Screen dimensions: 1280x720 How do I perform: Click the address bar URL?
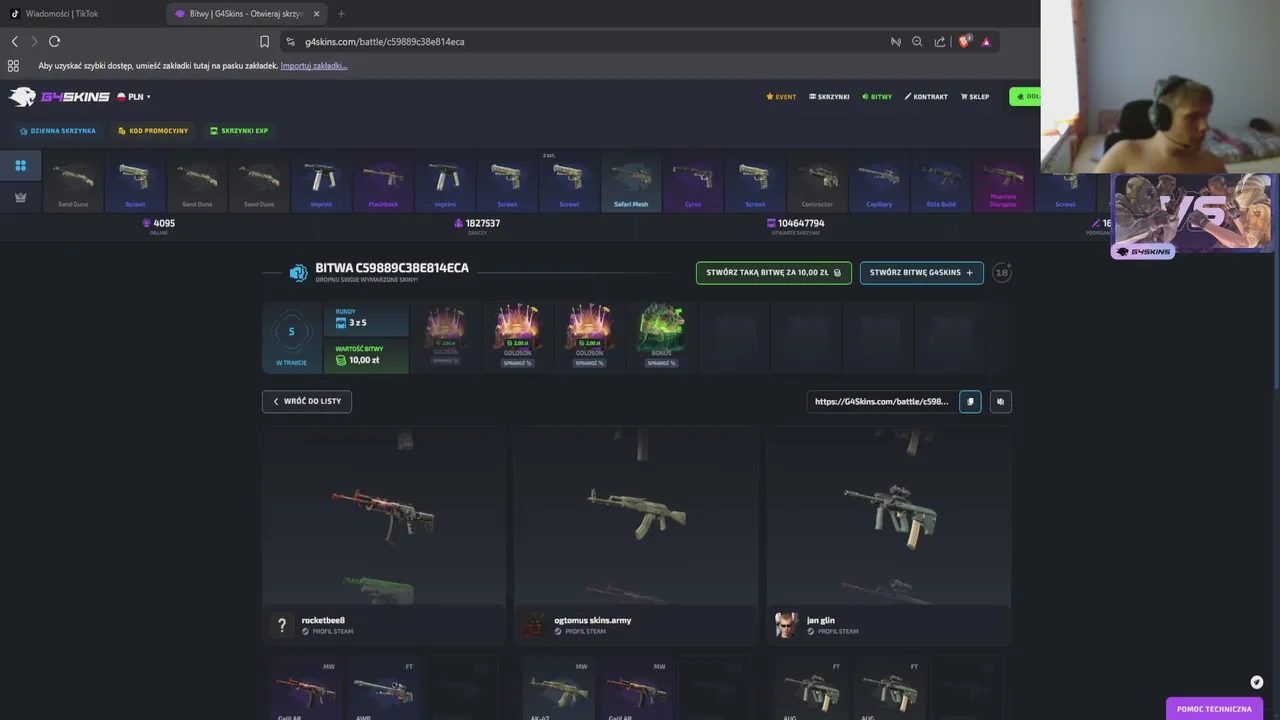[x=384, y=42]
